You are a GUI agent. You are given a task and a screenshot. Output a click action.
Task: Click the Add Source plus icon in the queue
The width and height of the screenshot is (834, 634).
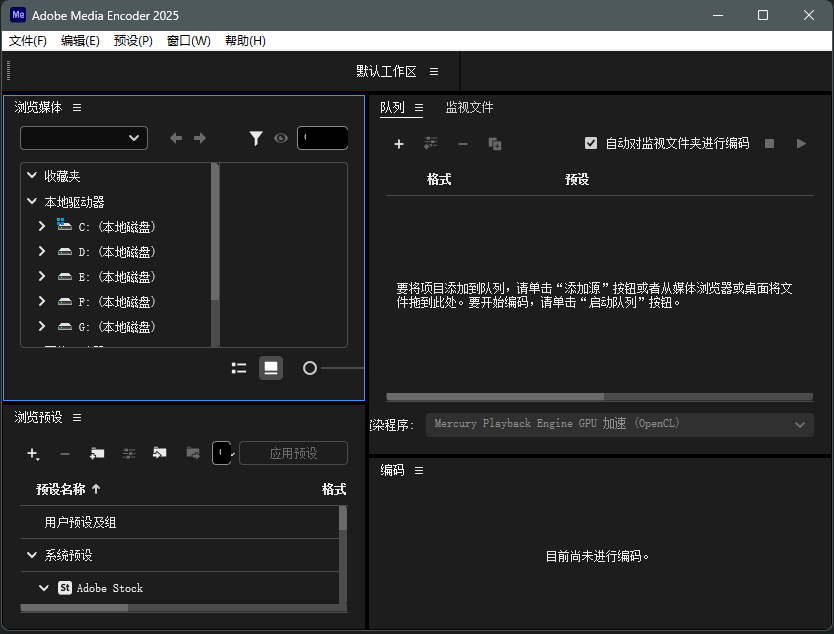pos(399,143)
